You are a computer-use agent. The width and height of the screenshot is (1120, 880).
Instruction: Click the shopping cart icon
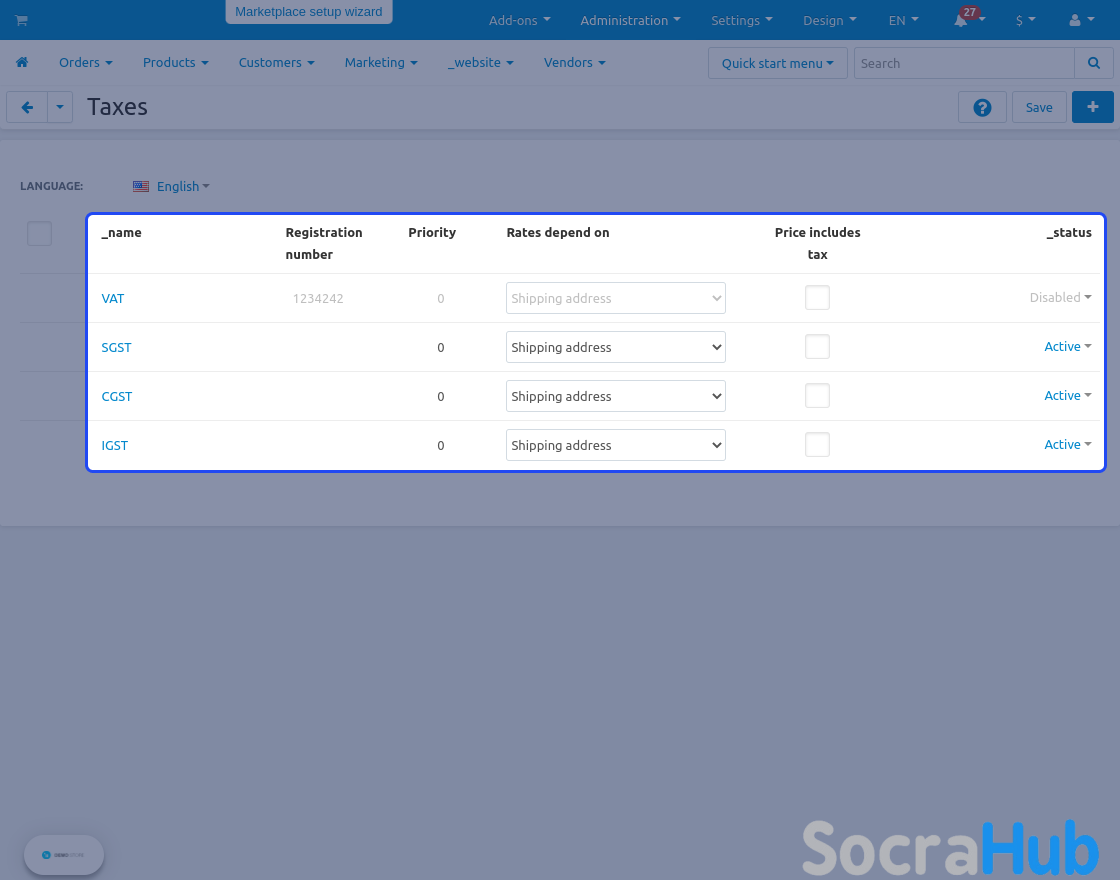pyautogui.click(x=22, y=20)
